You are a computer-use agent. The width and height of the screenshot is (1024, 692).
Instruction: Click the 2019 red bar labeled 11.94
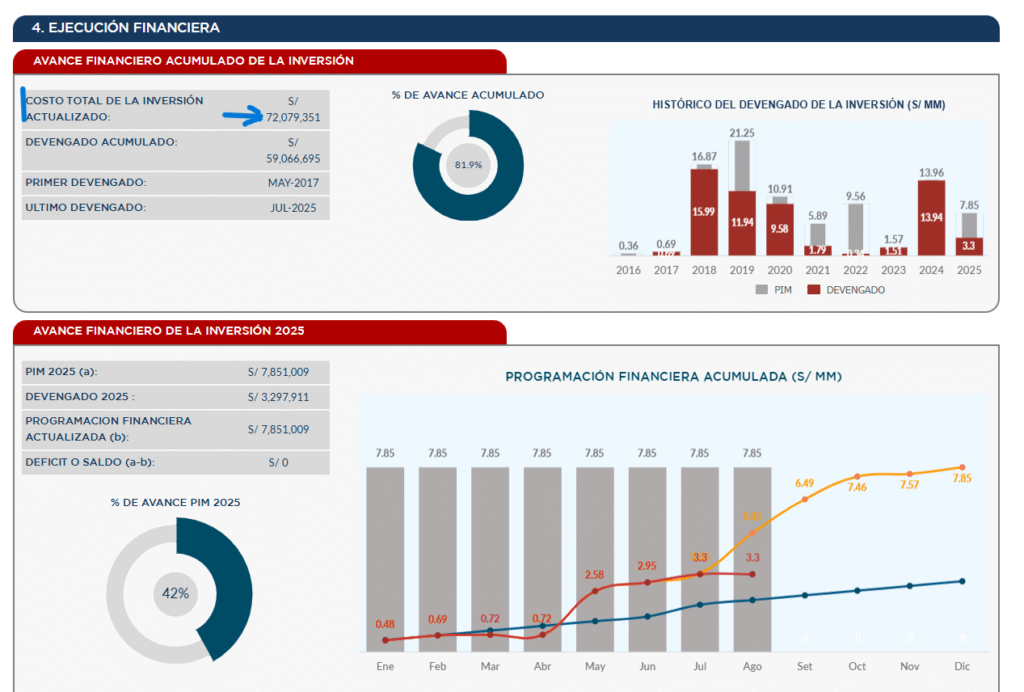(741, 223)
